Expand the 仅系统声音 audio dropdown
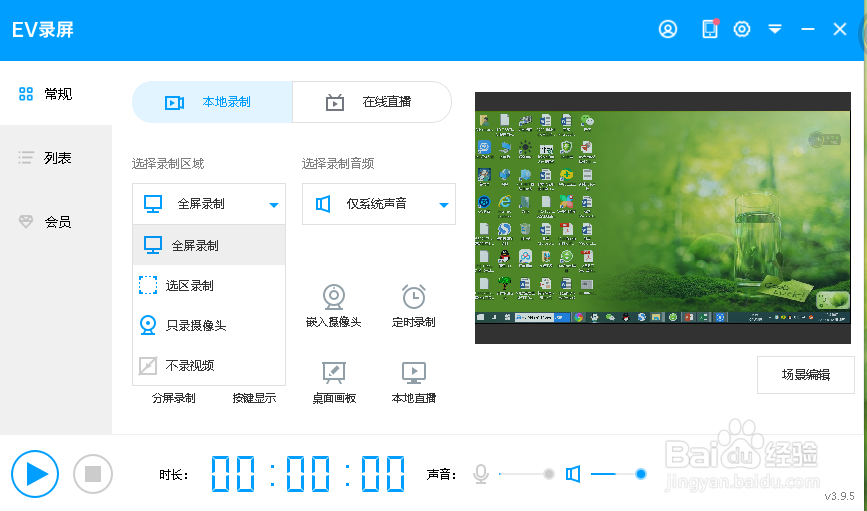867x511 pixels. tap(379, 204)
